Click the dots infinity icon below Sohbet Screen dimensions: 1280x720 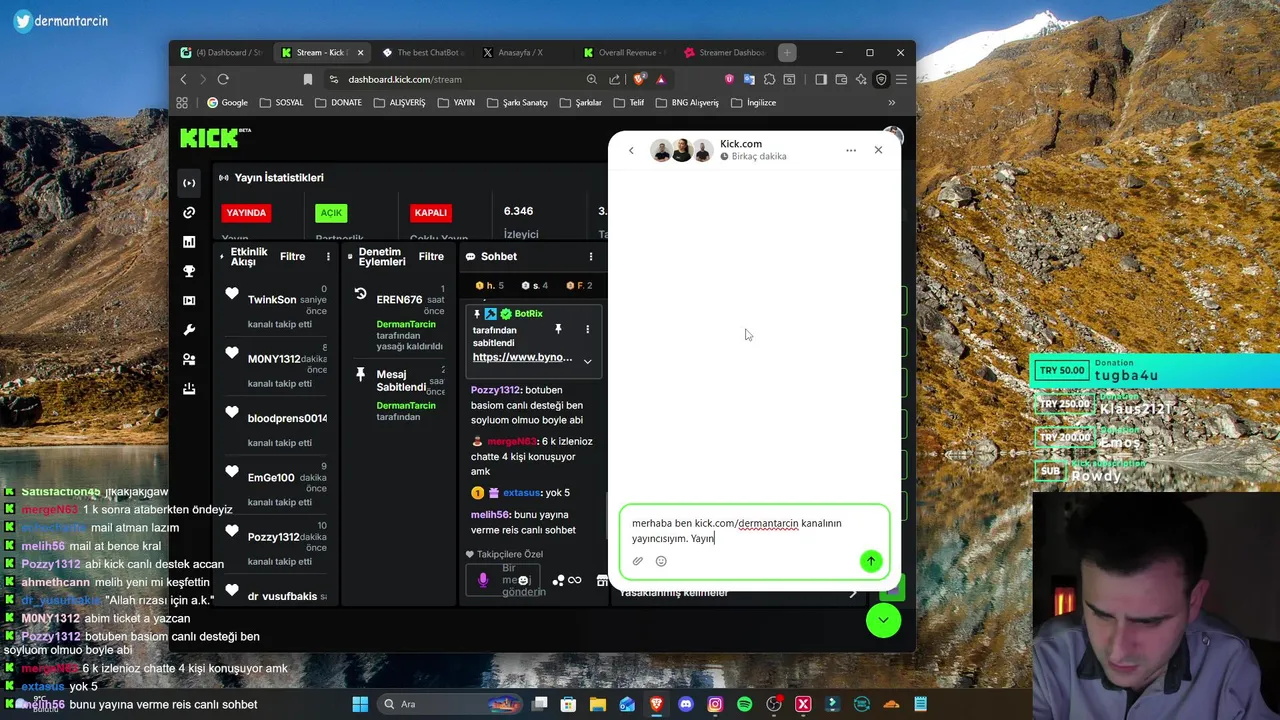[567, 580]
